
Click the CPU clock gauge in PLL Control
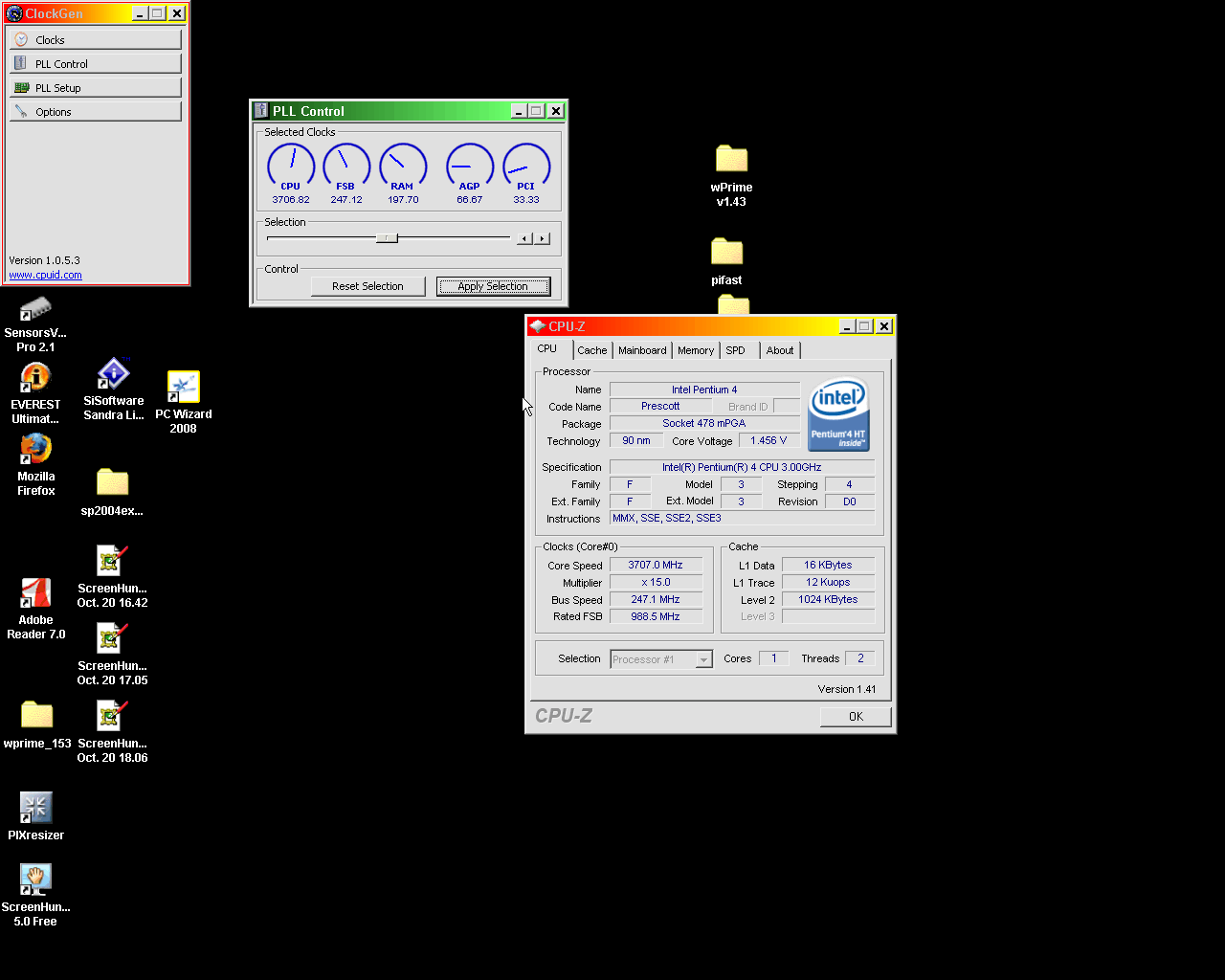291,167
